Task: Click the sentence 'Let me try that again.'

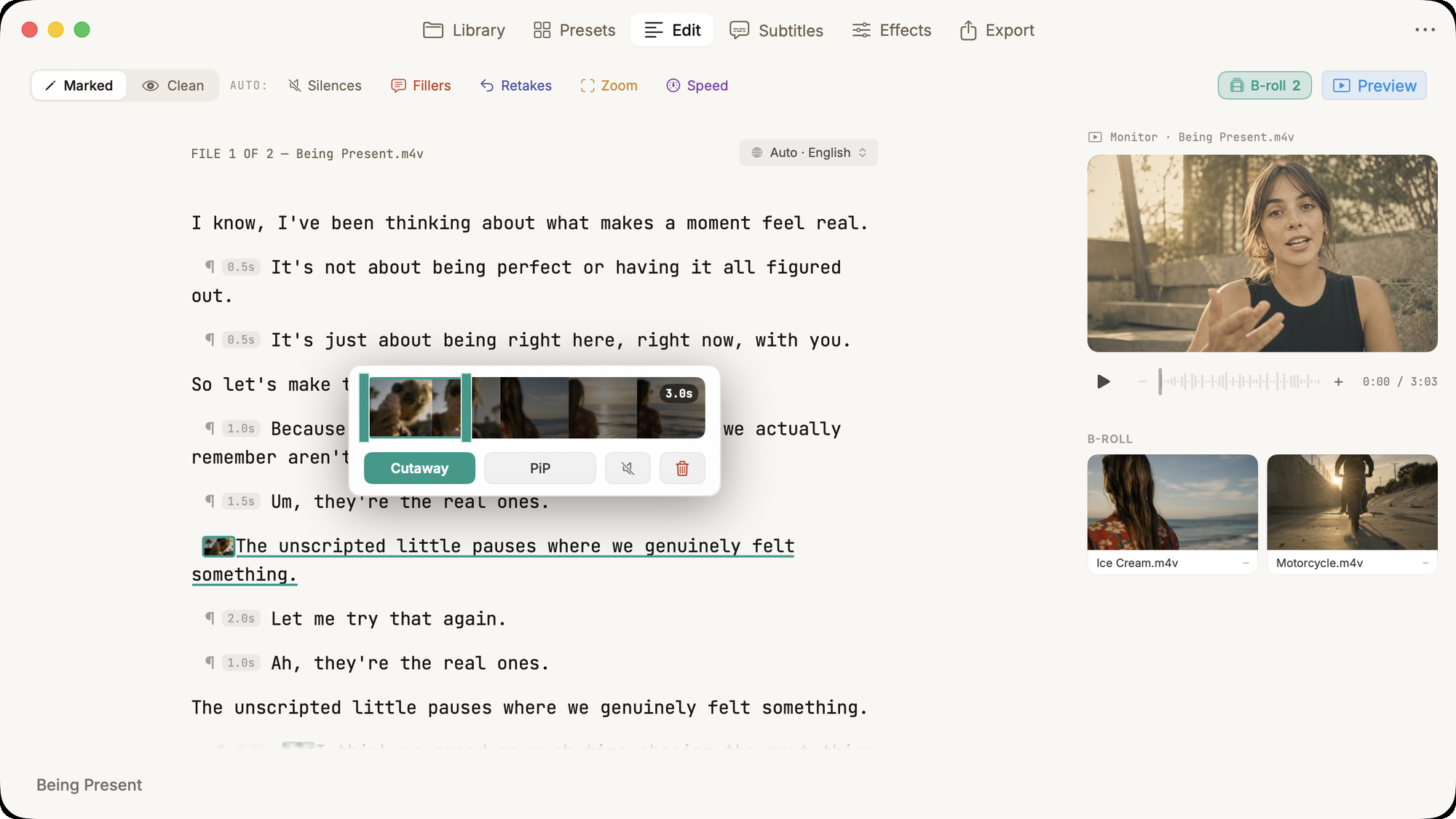Action: [388, 619]
